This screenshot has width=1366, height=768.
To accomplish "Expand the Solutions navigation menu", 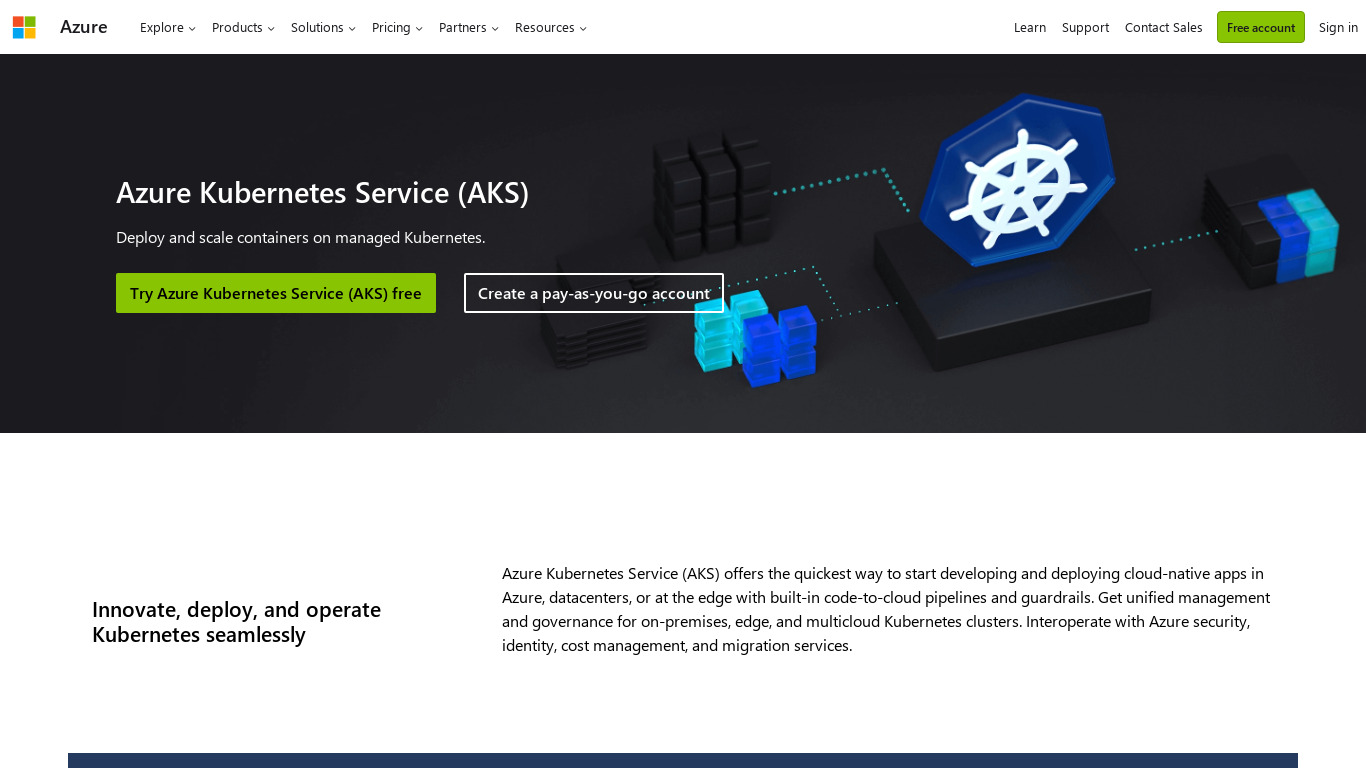I will (323, 27).
